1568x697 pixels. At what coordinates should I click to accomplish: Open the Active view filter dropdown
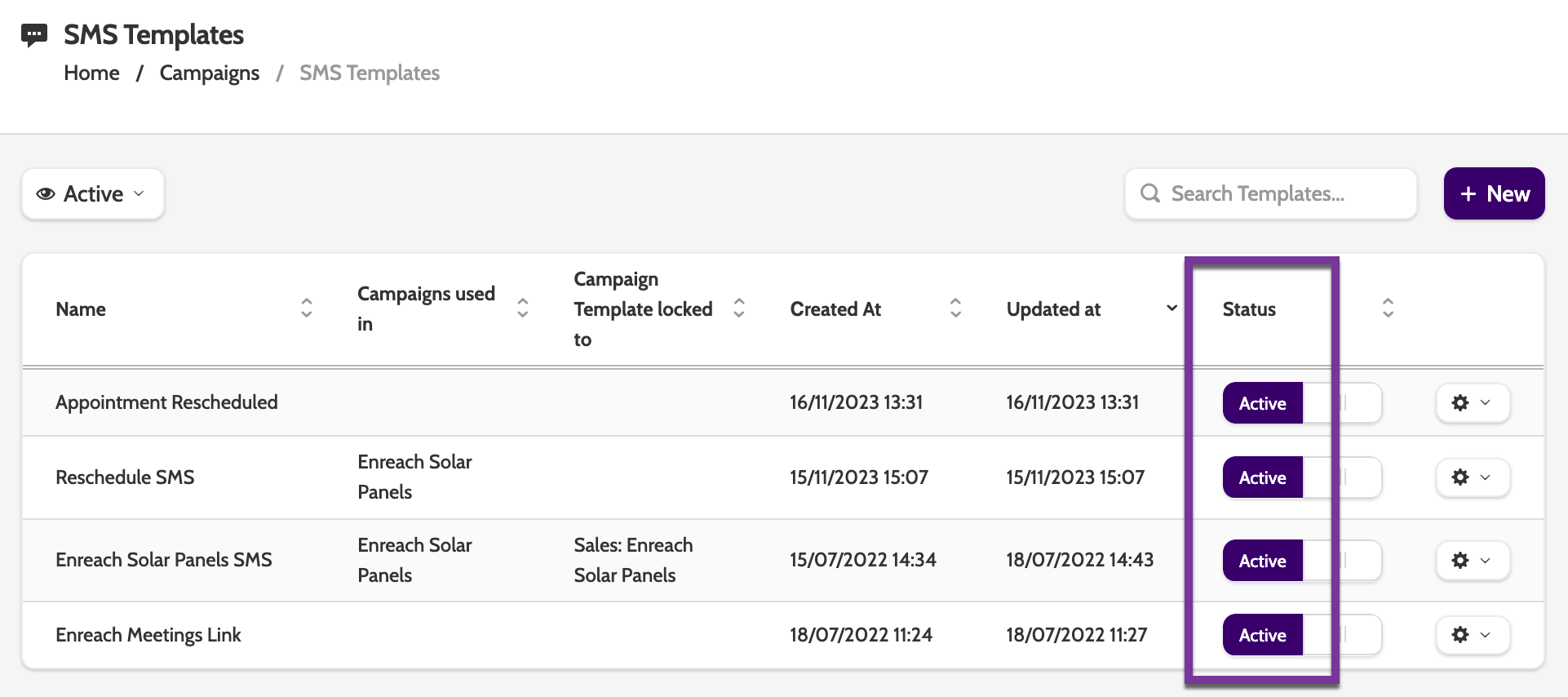coord(93,194)
